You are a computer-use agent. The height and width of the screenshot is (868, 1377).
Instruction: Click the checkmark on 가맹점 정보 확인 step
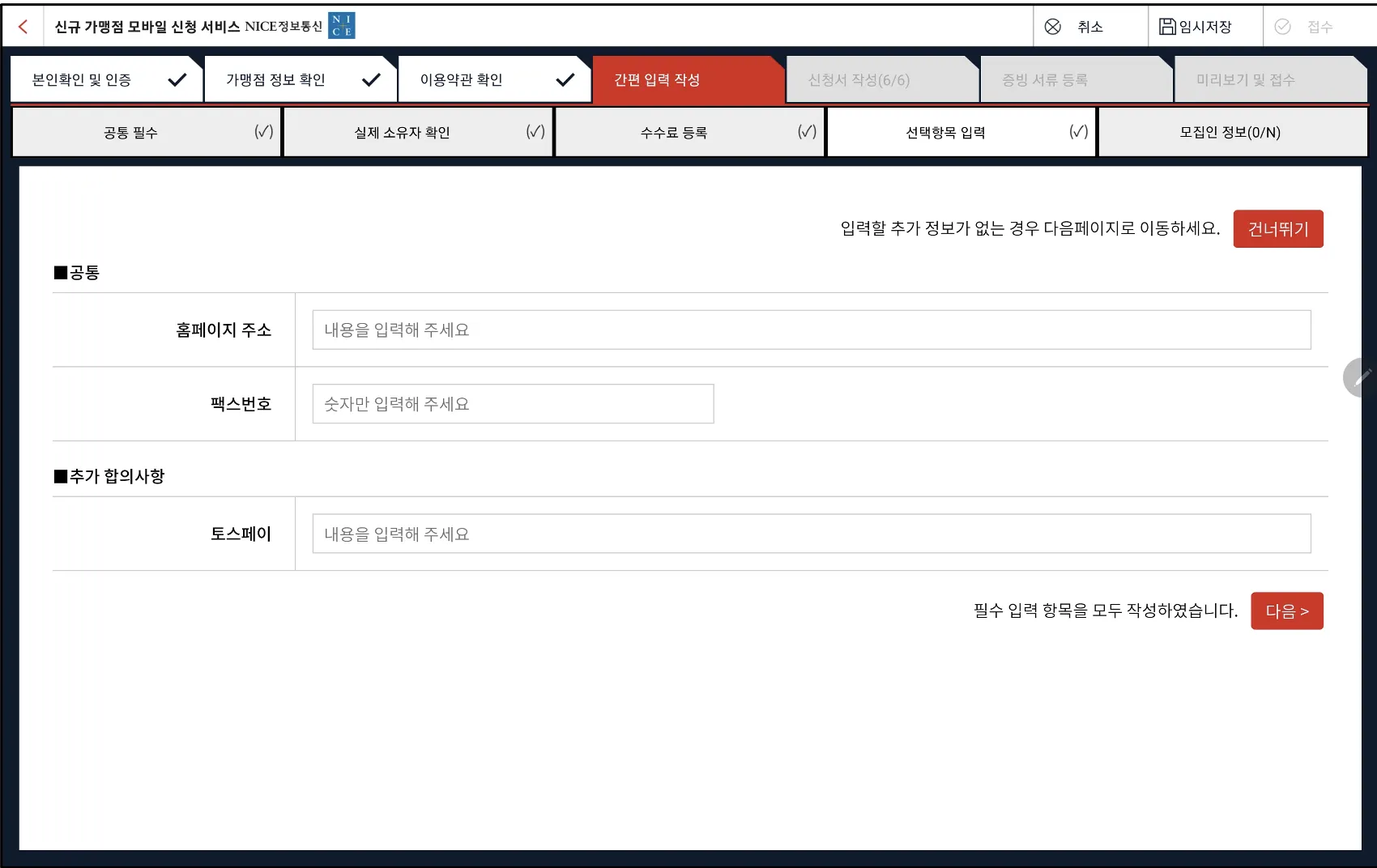pos(371,79)
